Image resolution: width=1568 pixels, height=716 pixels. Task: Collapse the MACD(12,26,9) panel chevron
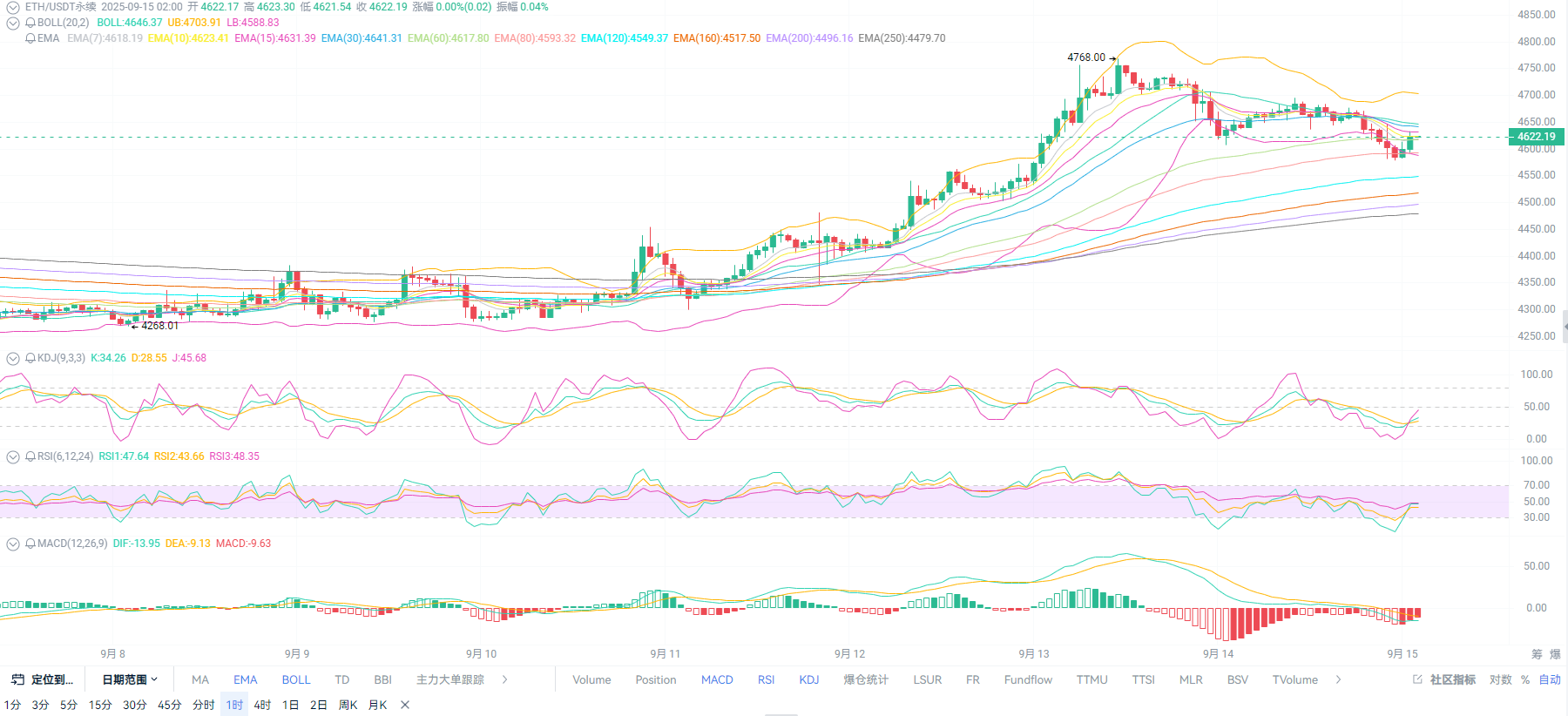[x=13, y=544]
